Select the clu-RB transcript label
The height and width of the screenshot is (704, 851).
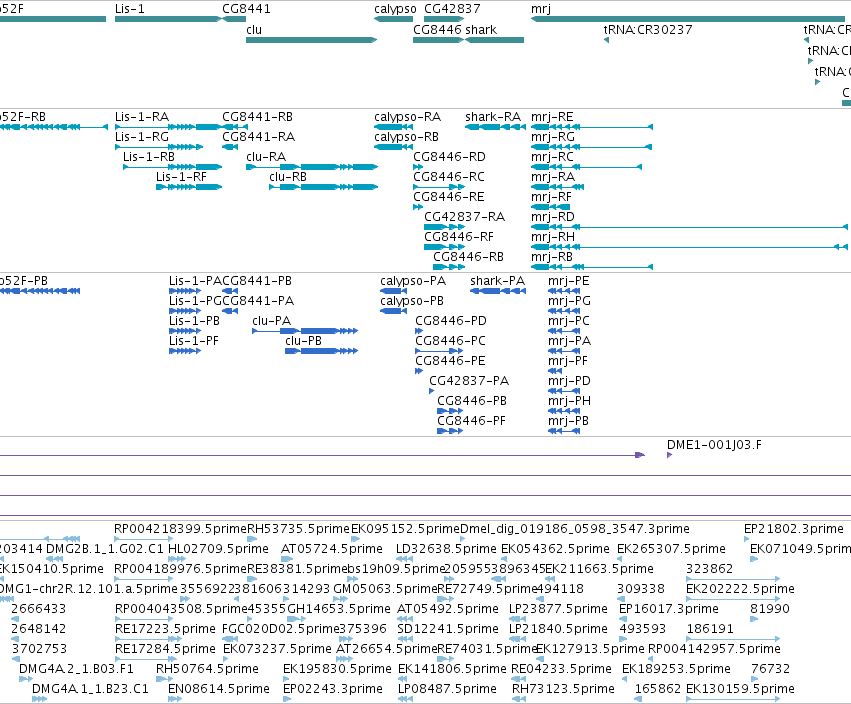[x=288, y=177]
